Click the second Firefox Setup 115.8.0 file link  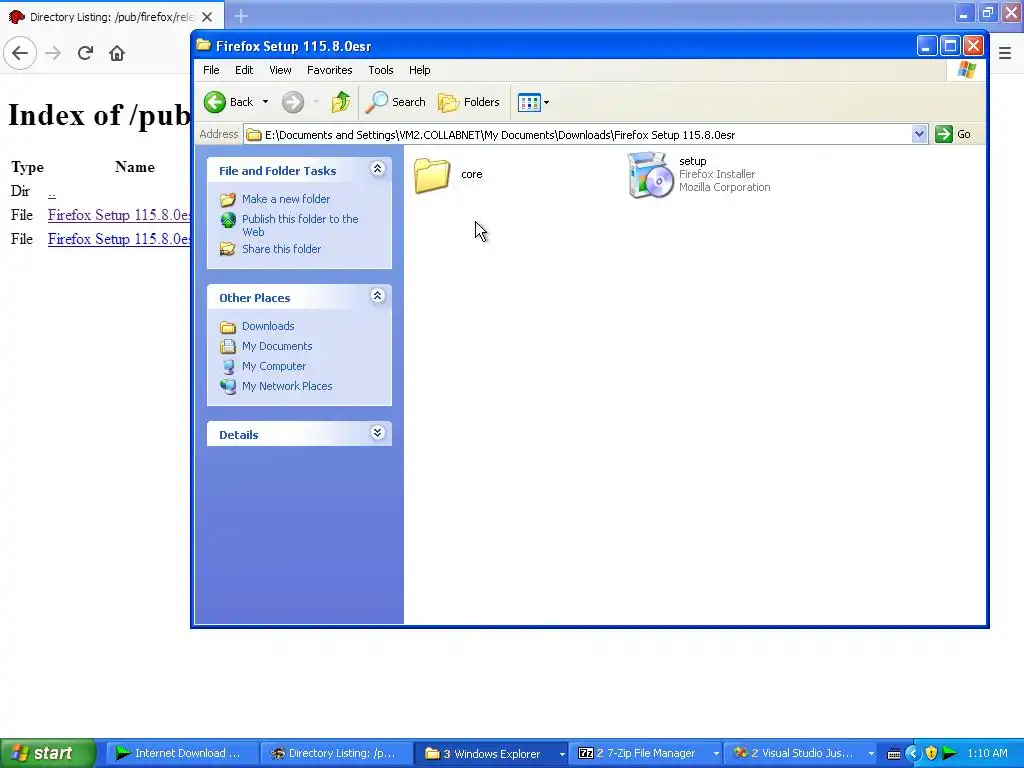pyautogui.click(x=119, y=239)
